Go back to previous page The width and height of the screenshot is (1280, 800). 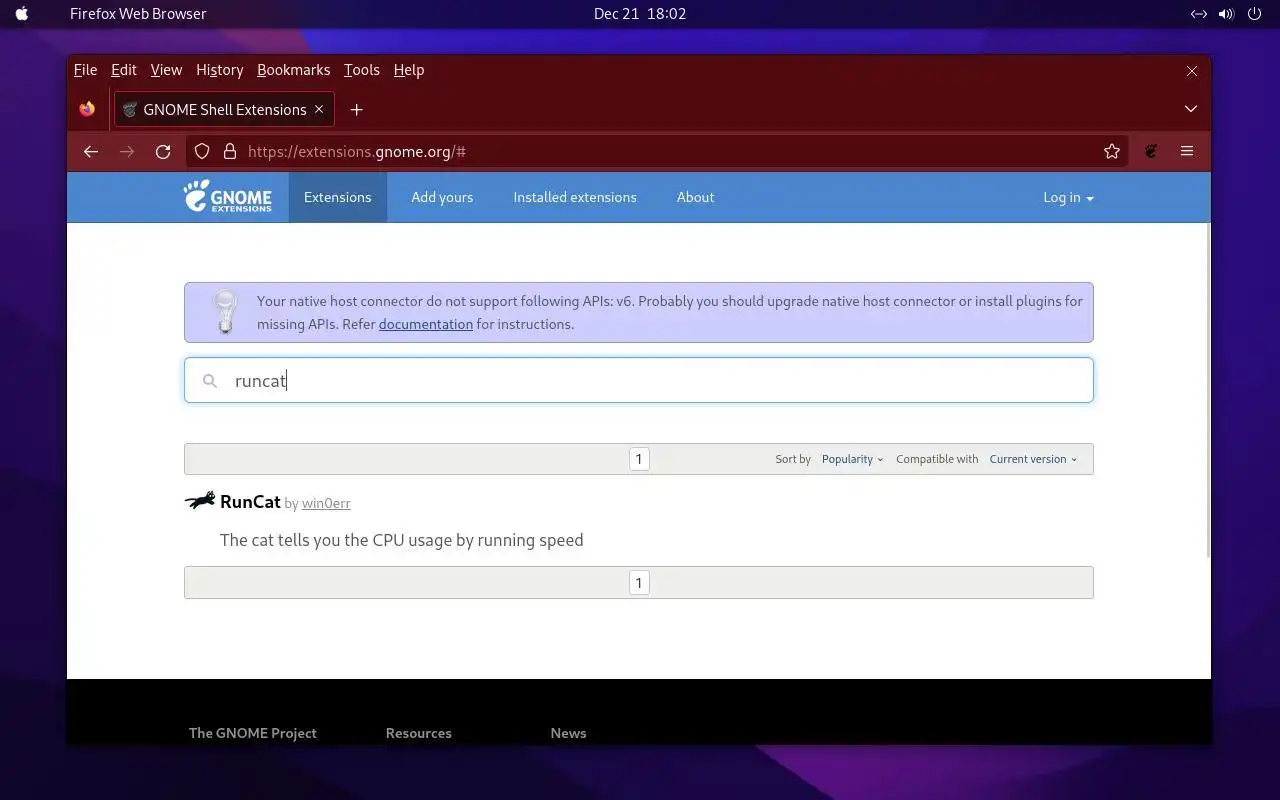[91, 151]
